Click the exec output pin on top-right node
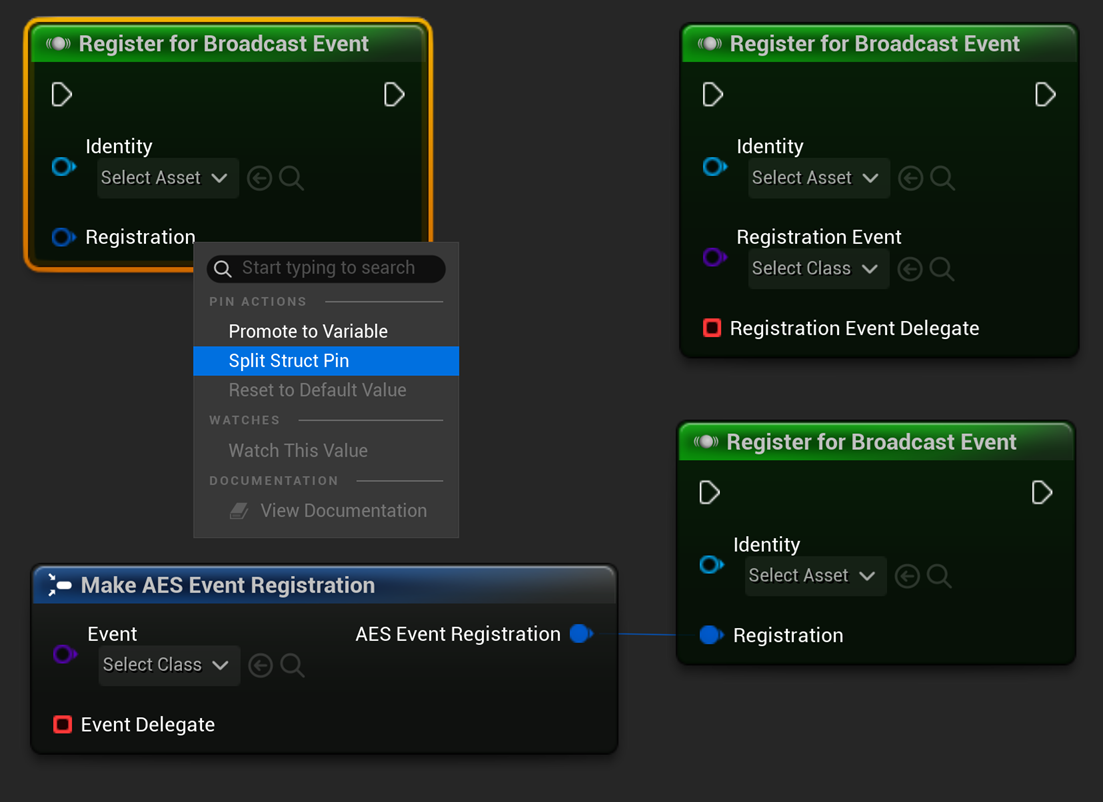1103x802 pixels. pyautogui.click(x=1045, y=94)
